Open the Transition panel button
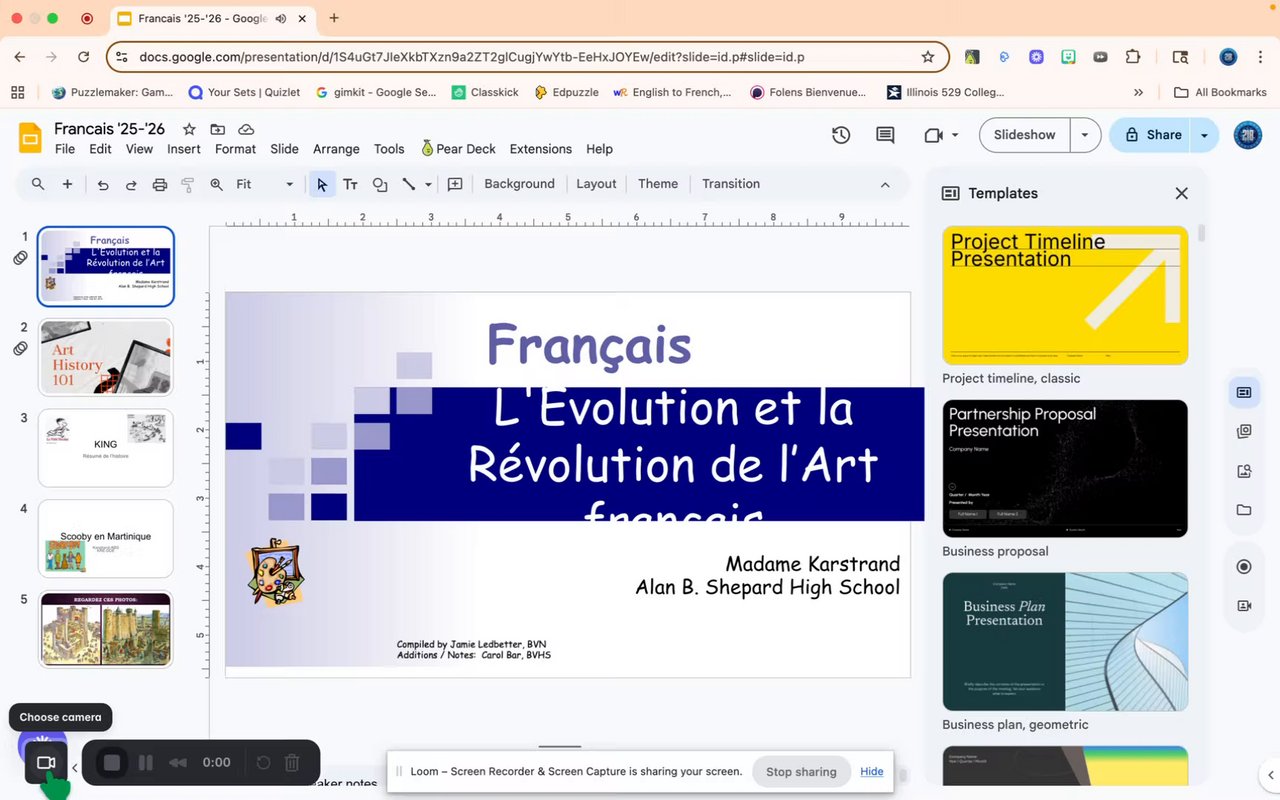1280x800 pixels. pos(731,184)
